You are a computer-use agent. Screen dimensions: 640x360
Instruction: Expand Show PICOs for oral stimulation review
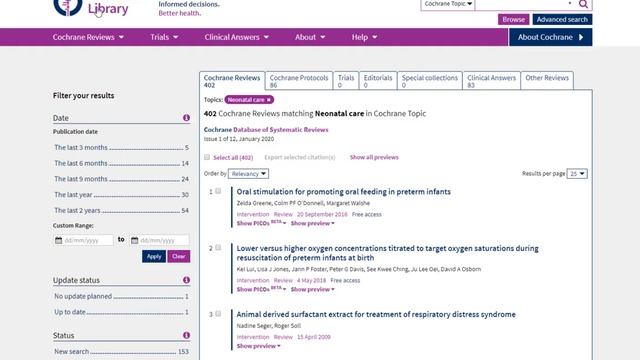(261, 223)
